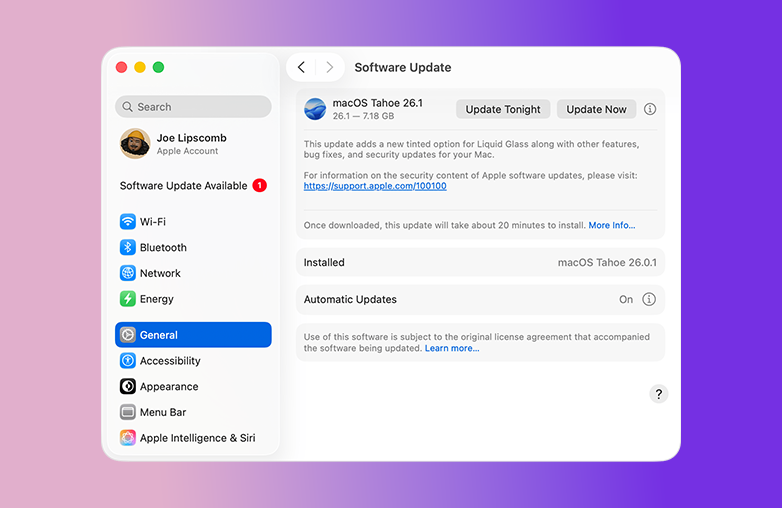Open info for the macOS Tahoe 26.1 update
The height and width of the screenshot is (508, 782).
[650, 109]
